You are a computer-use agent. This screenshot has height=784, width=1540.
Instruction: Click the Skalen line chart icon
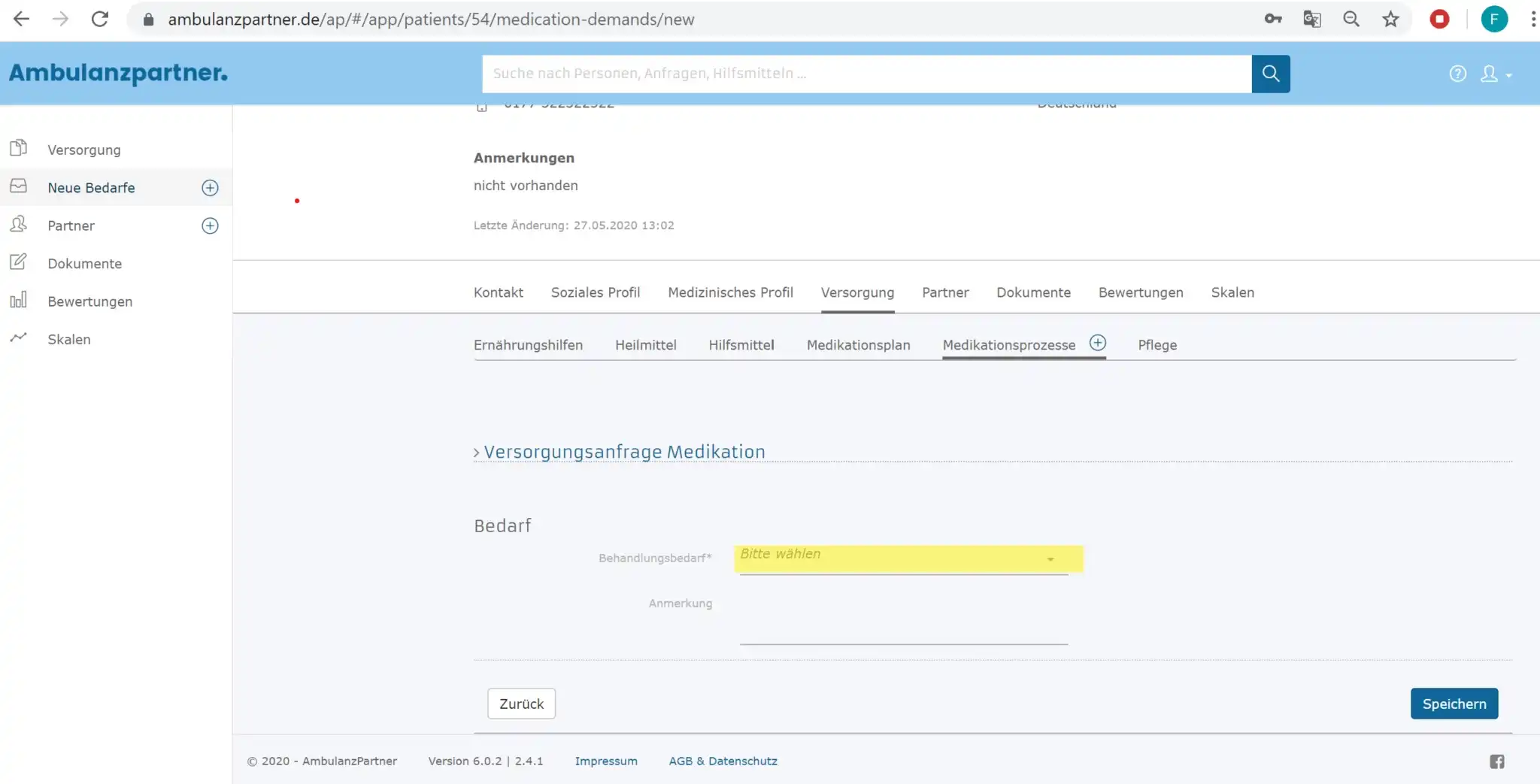coord(19,338)
